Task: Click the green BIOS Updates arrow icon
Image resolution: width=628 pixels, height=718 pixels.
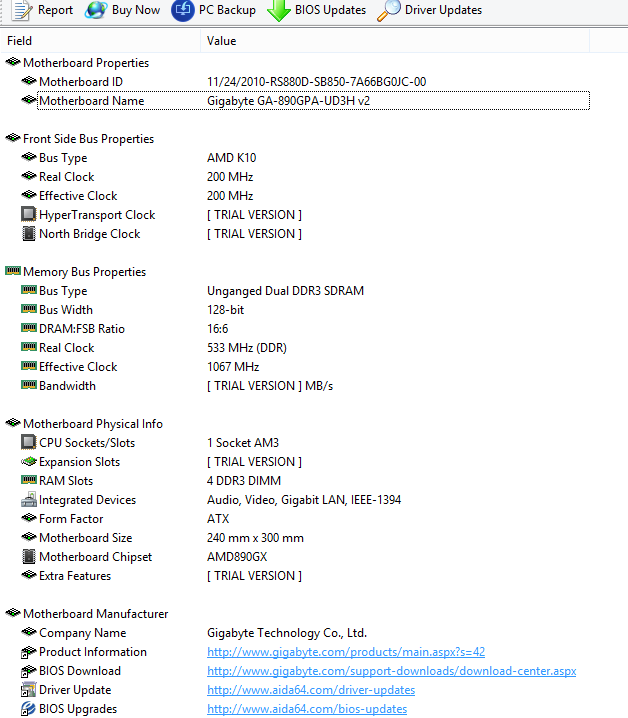Action: pyautogui.click(x=279, y=10)
